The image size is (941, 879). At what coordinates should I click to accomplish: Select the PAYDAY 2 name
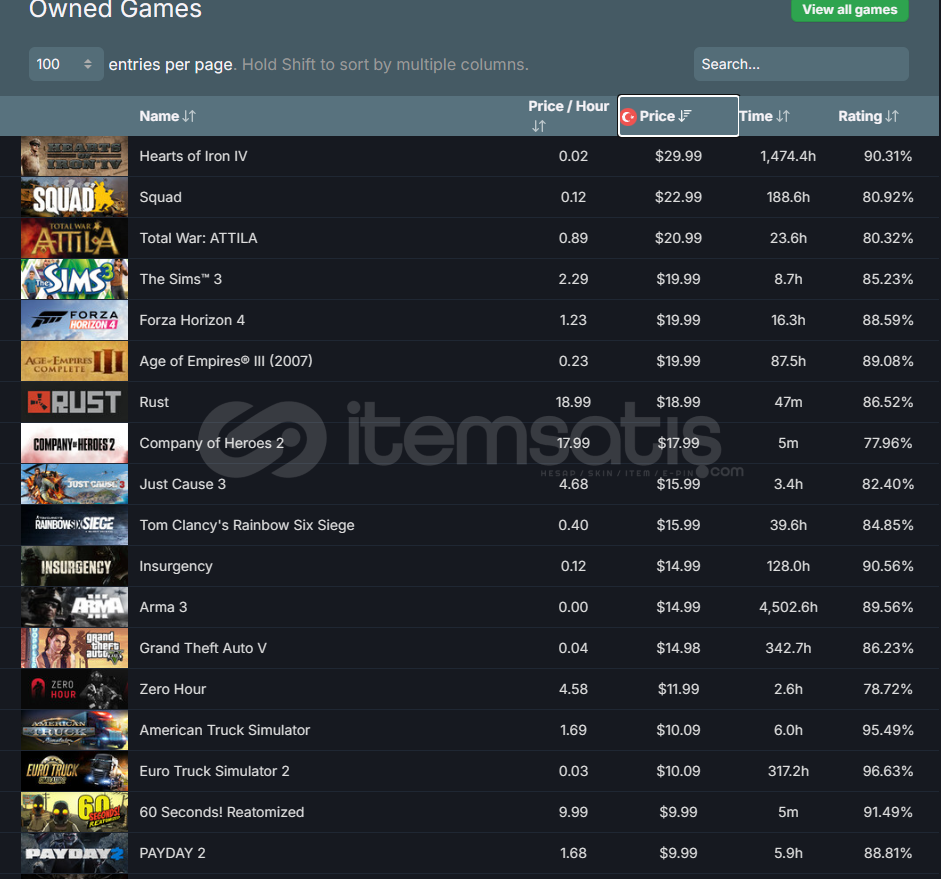pyautogui.click(x=172, y=853)
